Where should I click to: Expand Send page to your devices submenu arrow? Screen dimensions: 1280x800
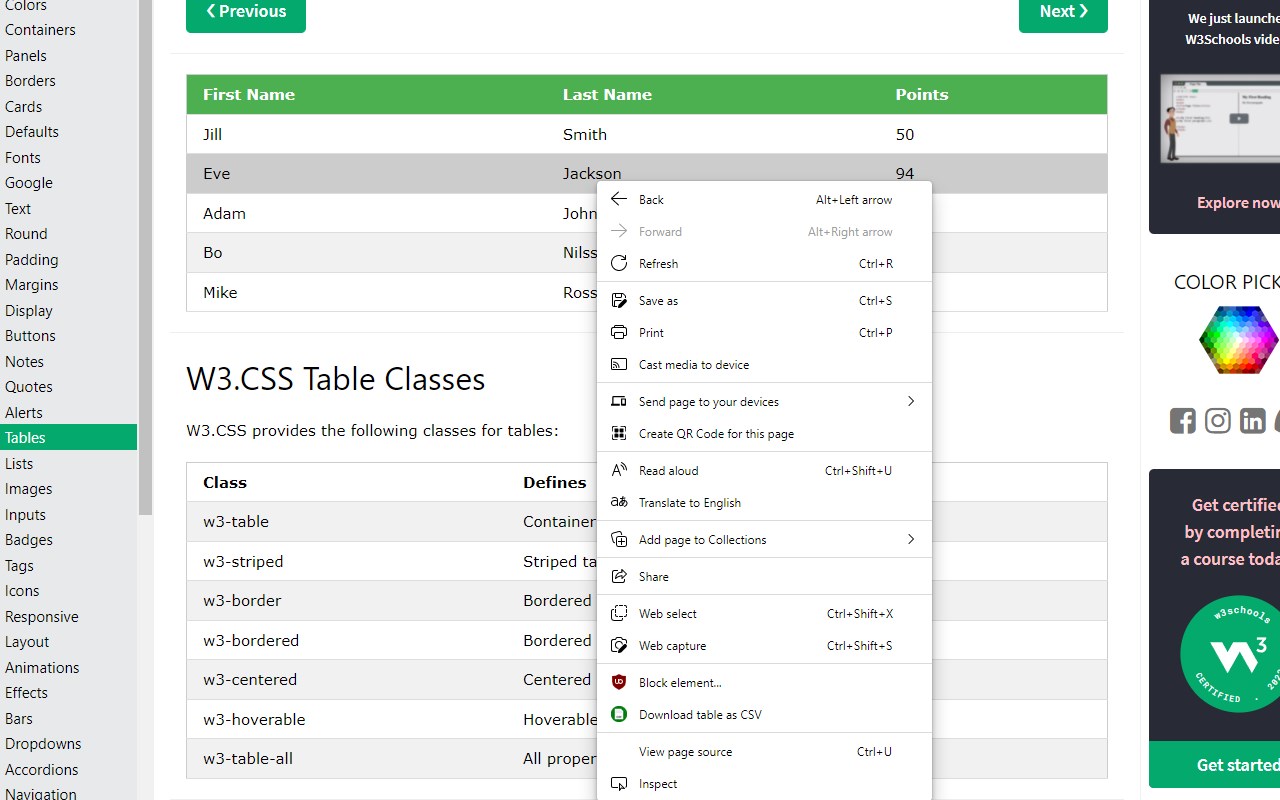pos(911,401)
